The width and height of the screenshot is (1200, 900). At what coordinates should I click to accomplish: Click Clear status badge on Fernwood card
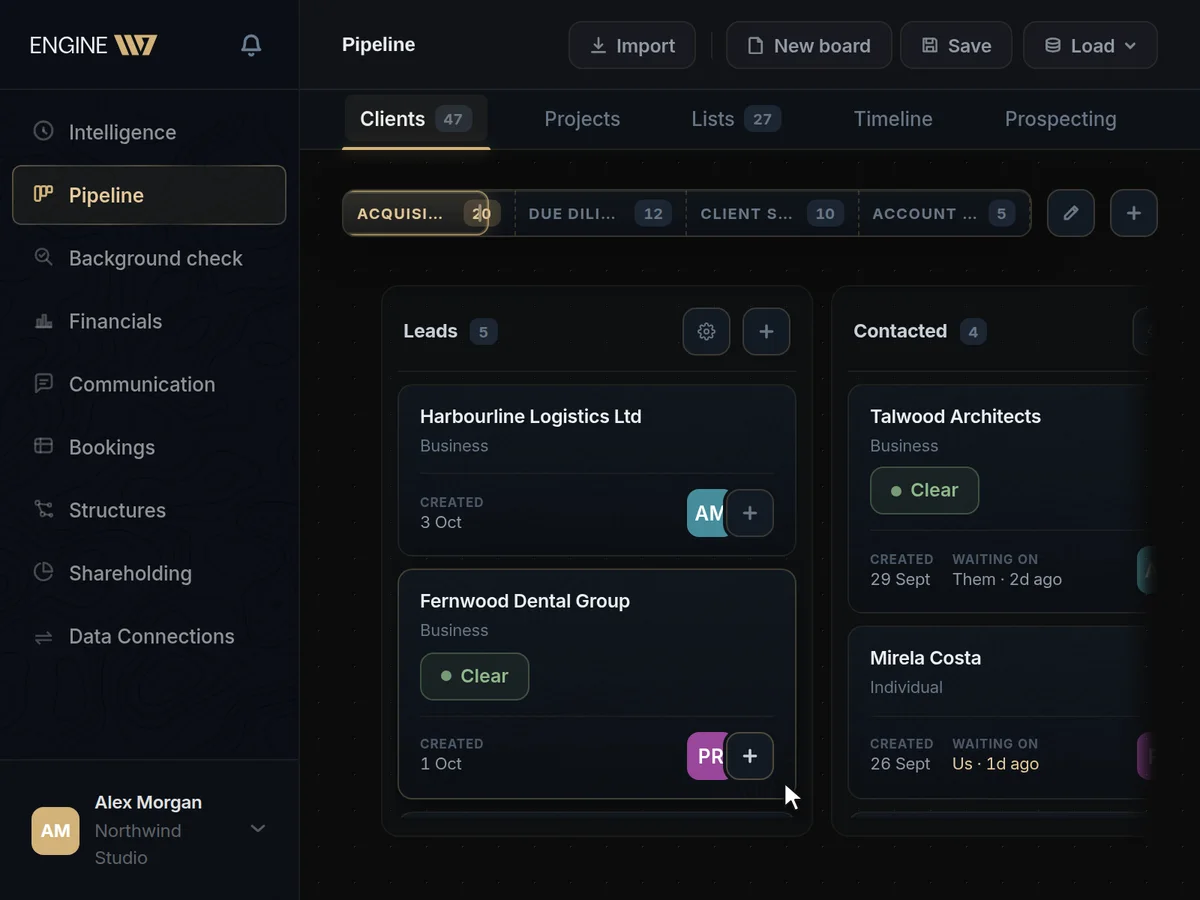coord(474,676)
